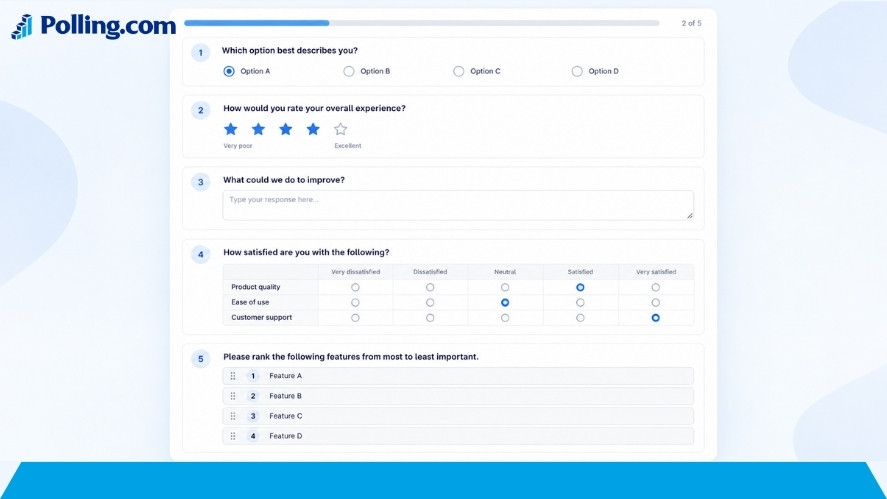Click the survey progress bar
Image resolution: width=887 pixels, height=499 pixels.
(x=422, y=23)
